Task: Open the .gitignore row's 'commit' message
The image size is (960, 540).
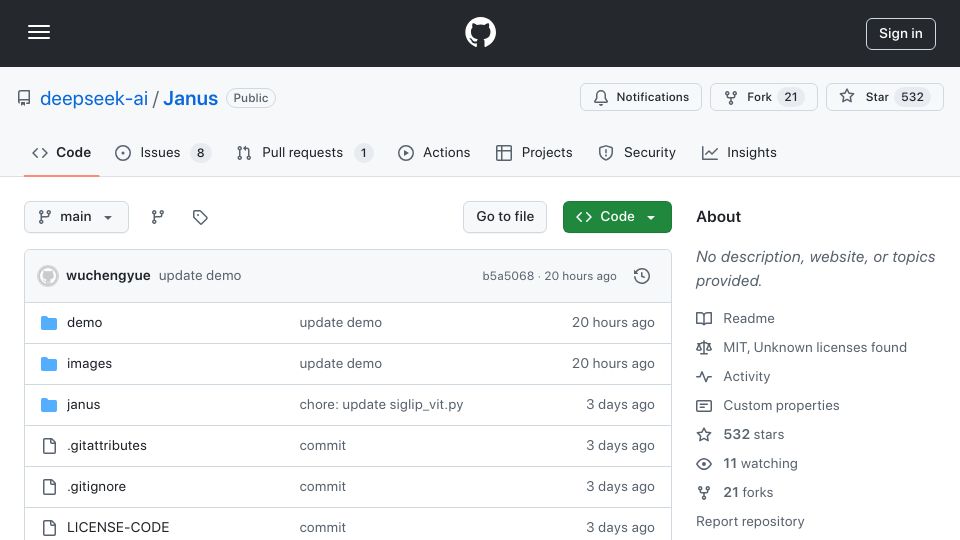Action: (x=323, y=487)
